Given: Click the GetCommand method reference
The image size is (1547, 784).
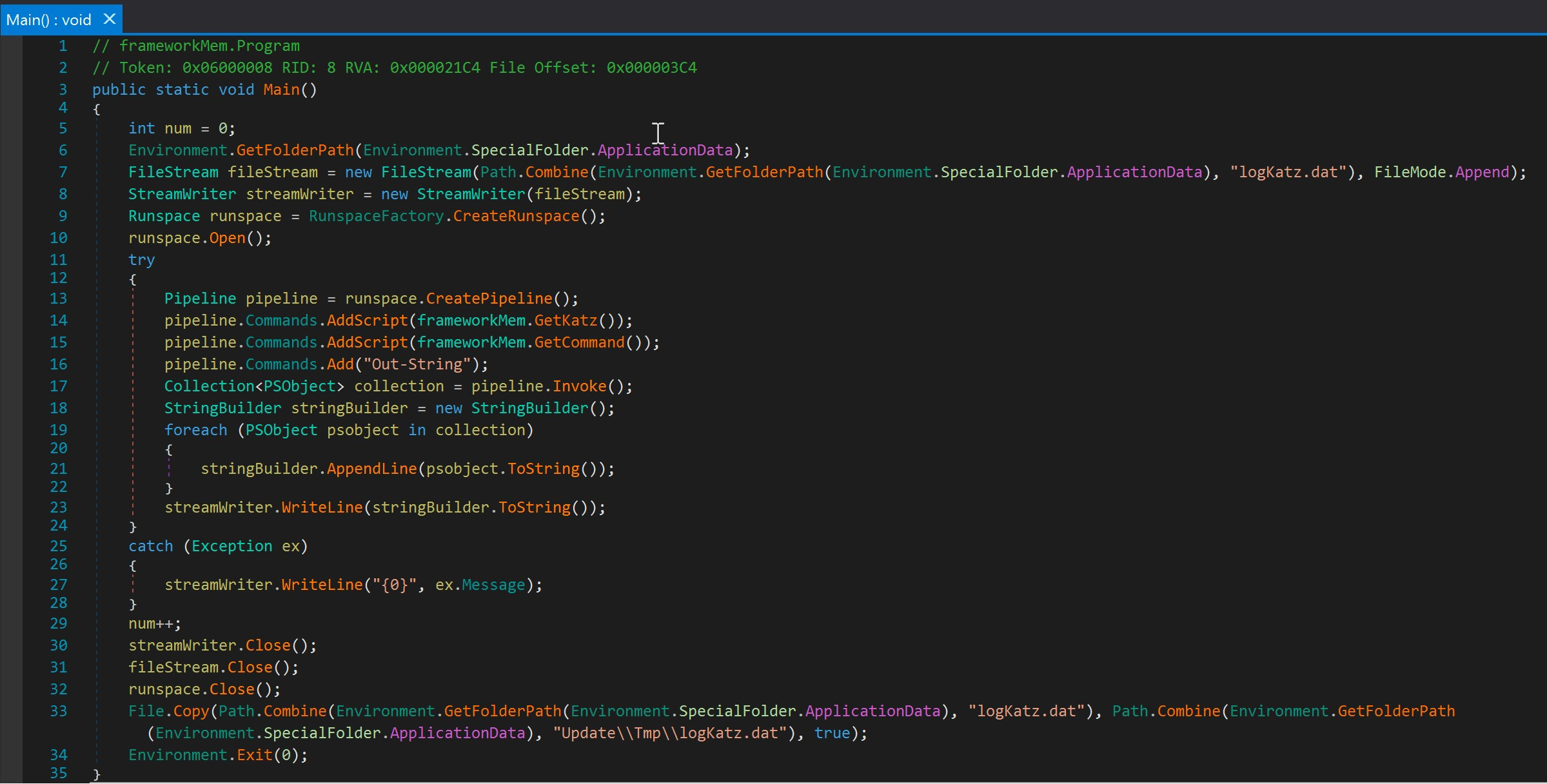Looking at the screenshot, I should (580, 342).
